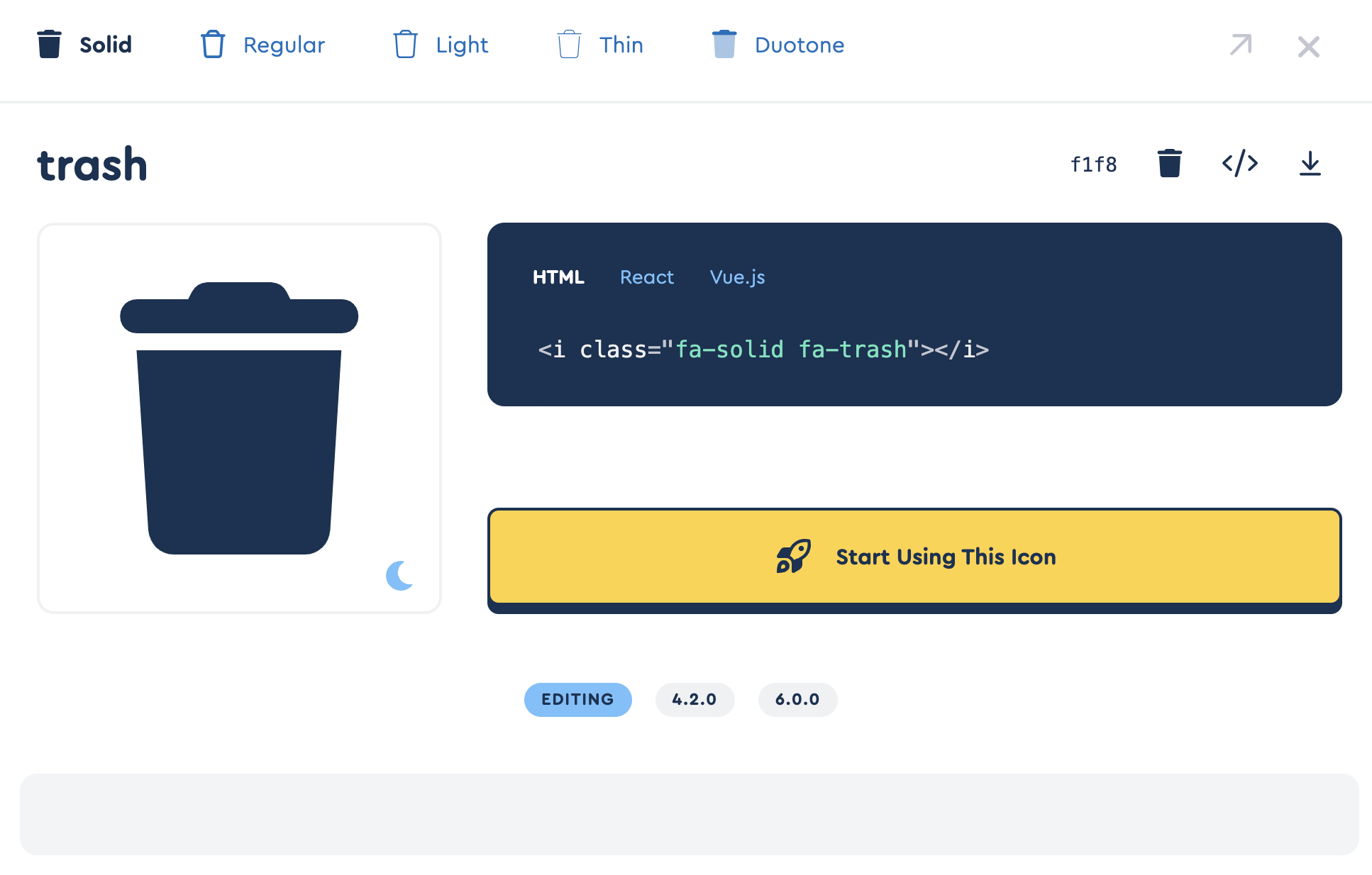1372x875 pixels.
Task: Switch to the React code tab
Action: point(646,277)
